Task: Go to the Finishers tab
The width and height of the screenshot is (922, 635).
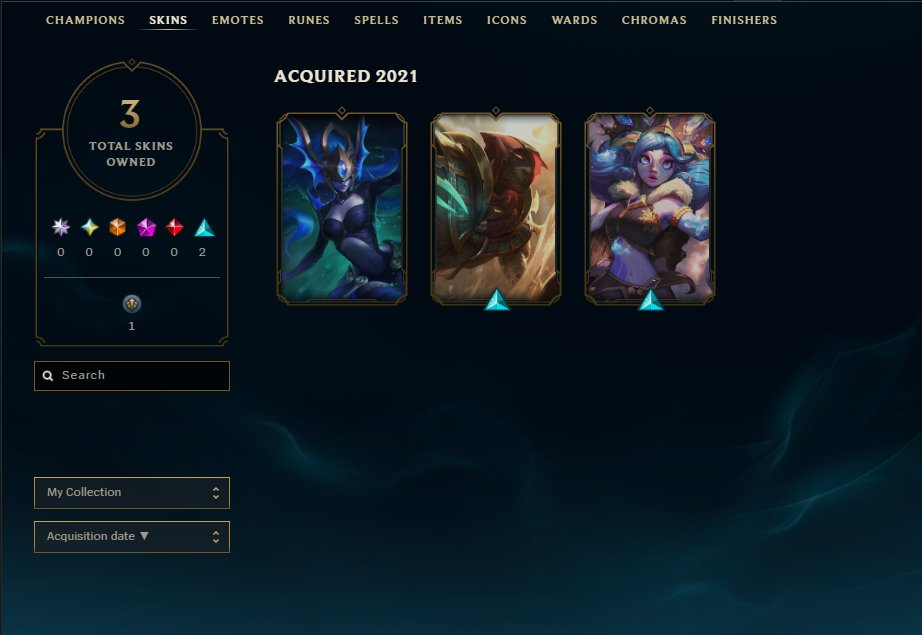Action: click(x=744, y=20)
